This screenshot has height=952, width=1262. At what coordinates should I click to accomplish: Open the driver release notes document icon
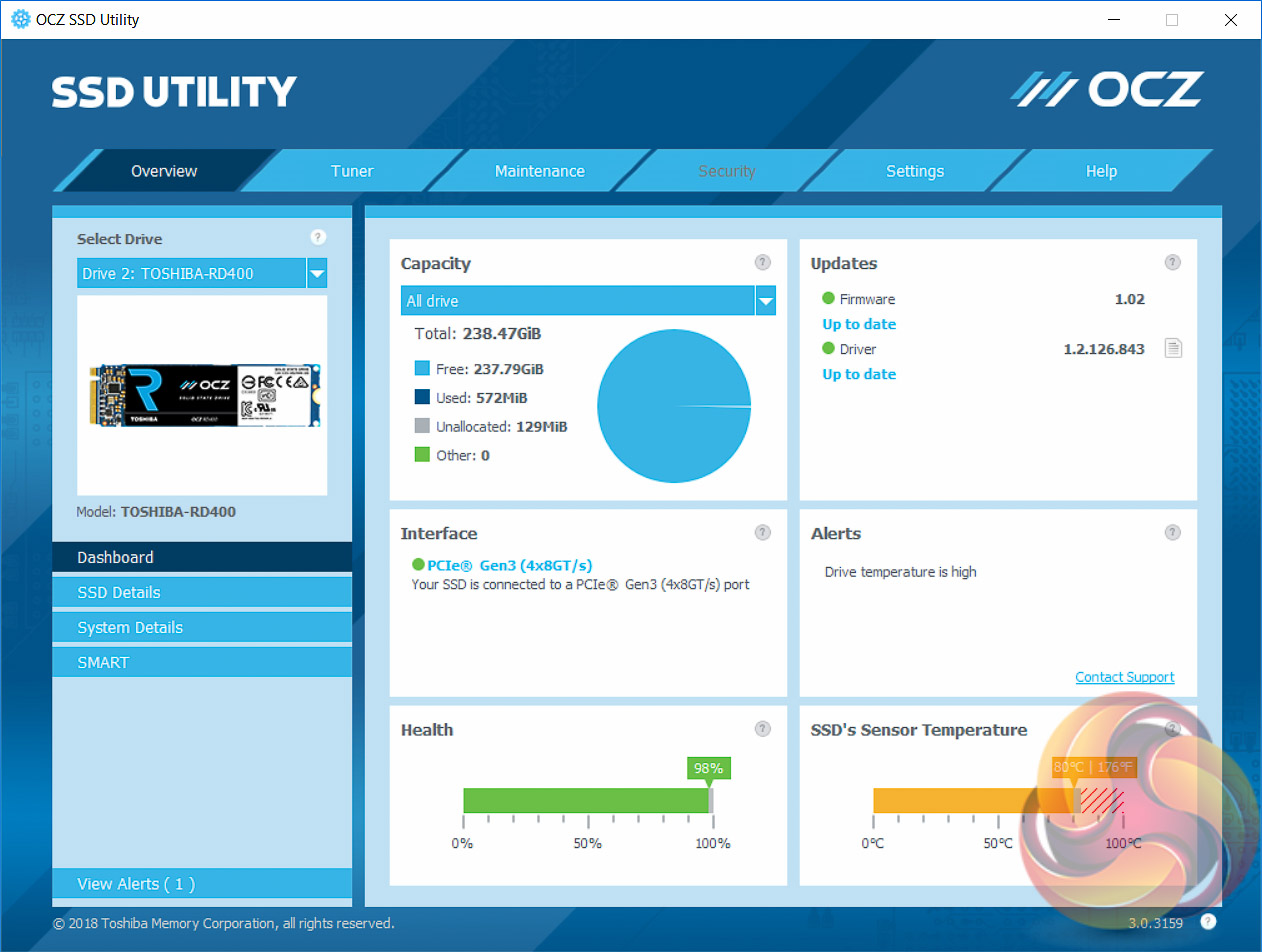coord(1174,348)
